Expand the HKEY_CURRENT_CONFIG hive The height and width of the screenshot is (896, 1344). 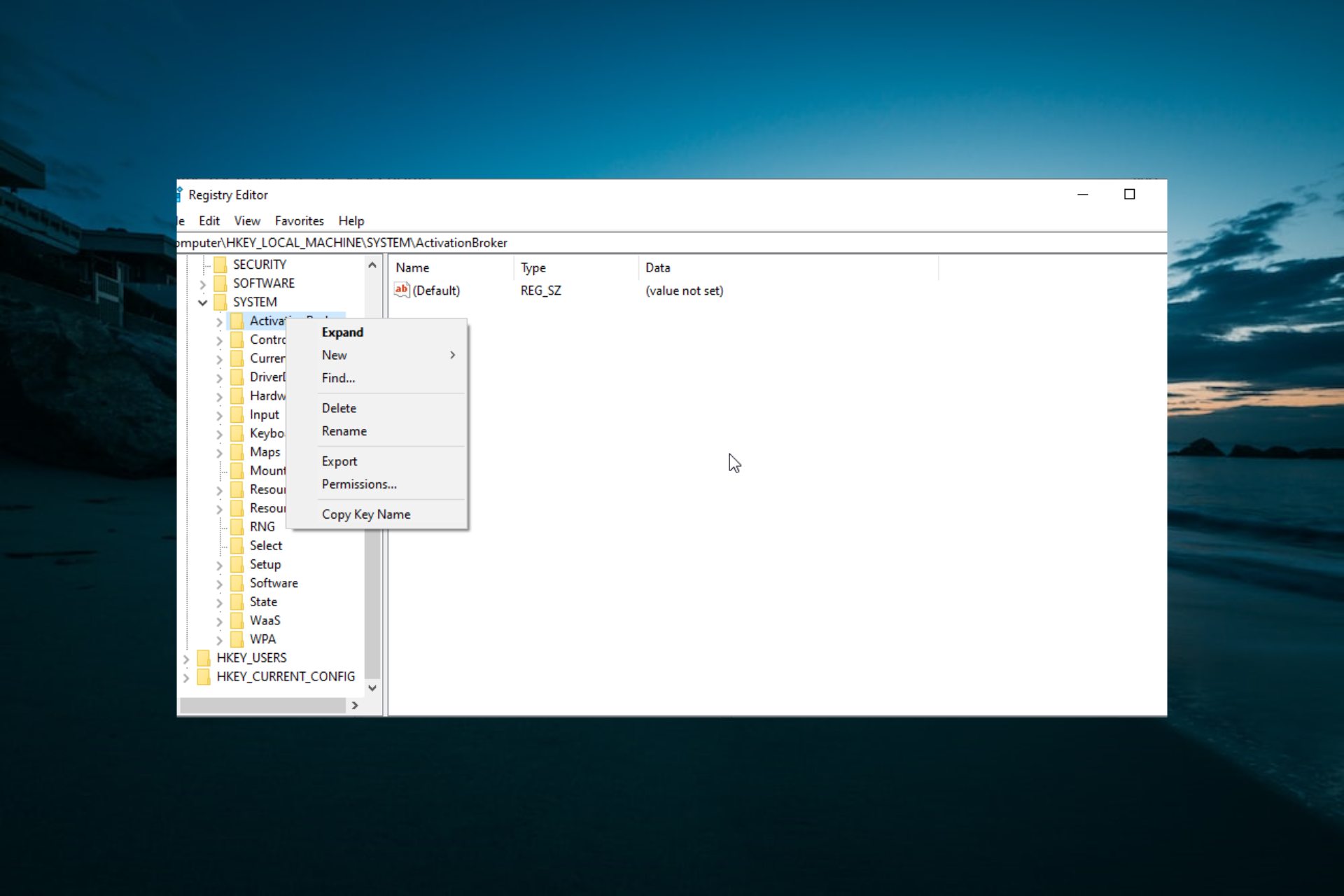click(186, 678)
